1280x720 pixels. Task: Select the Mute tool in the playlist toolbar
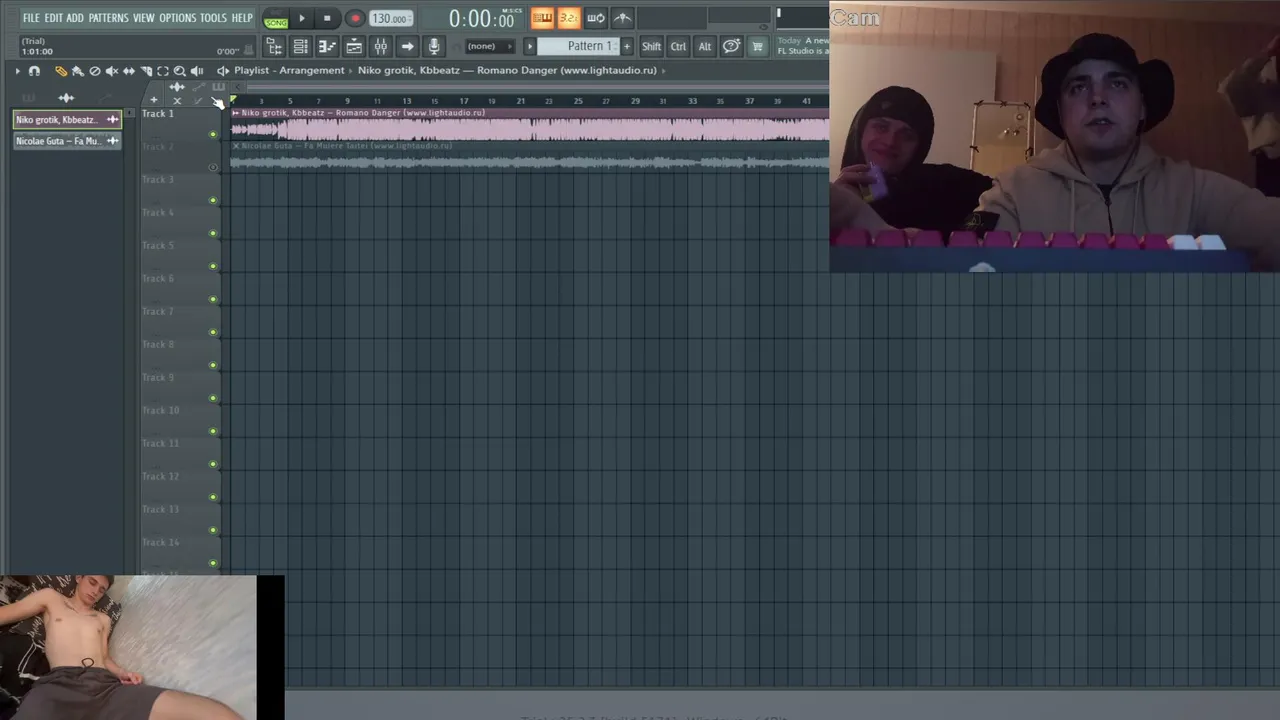pyautogui.click(x=112, y=71)
